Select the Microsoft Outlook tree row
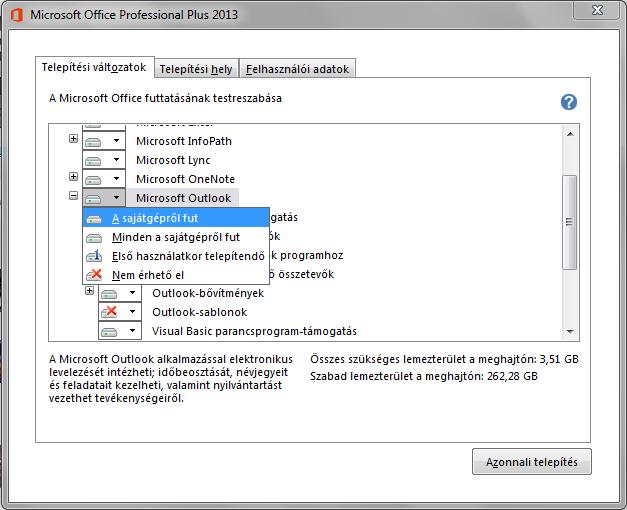 pyautogui.click(x=184, y=198)
